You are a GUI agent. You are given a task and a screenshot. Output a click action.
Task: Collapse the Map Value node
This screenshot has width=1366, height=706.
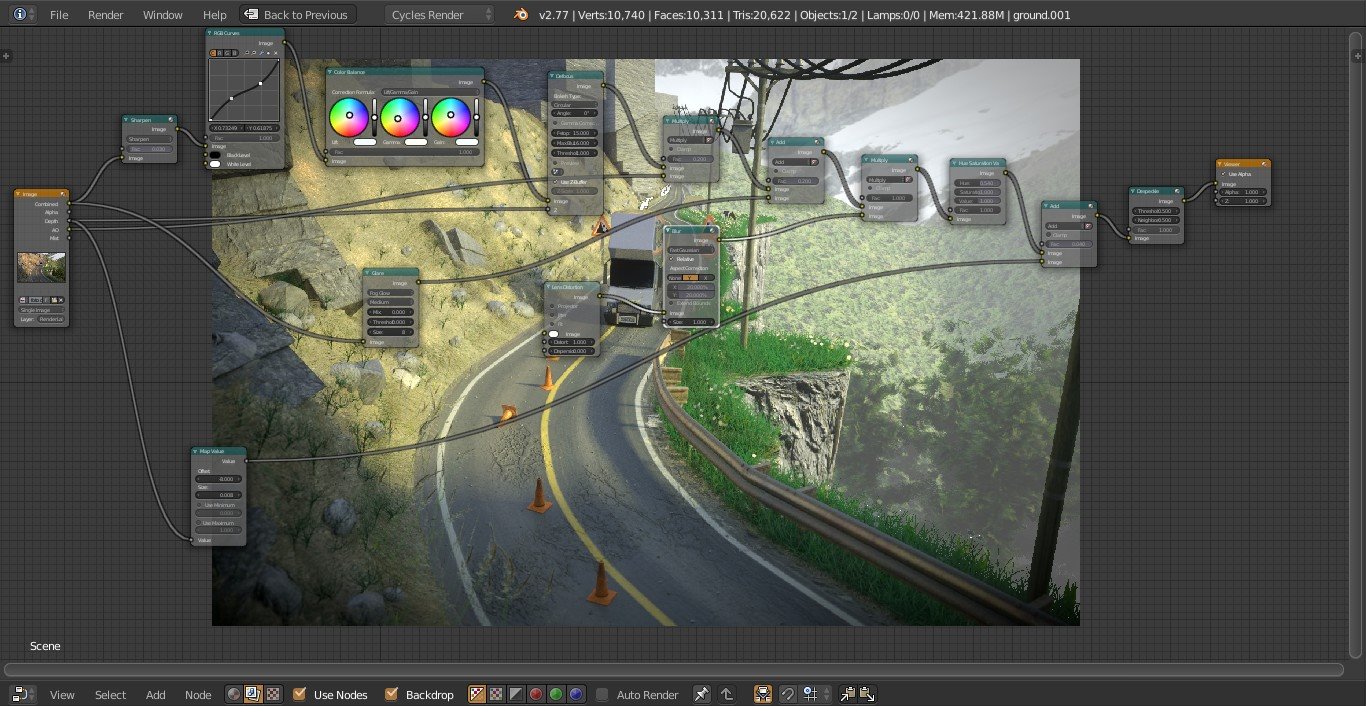click(195, 451)
